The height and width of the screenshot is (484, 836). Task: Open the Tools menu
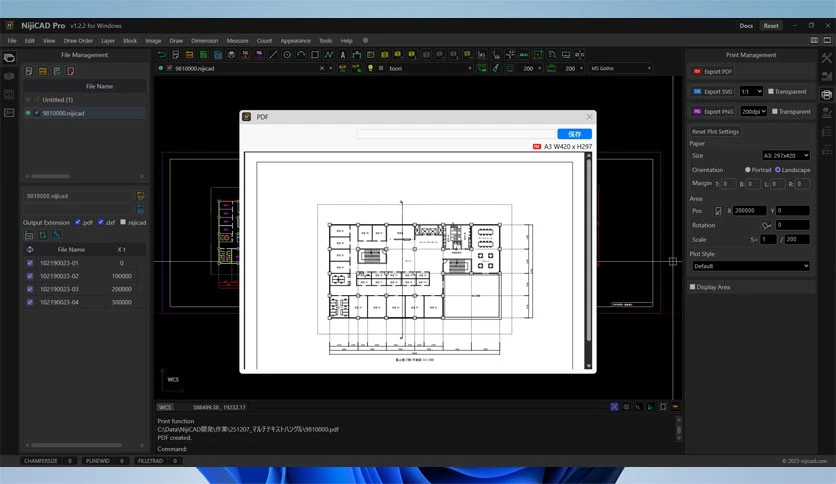(x=325, y=41)
